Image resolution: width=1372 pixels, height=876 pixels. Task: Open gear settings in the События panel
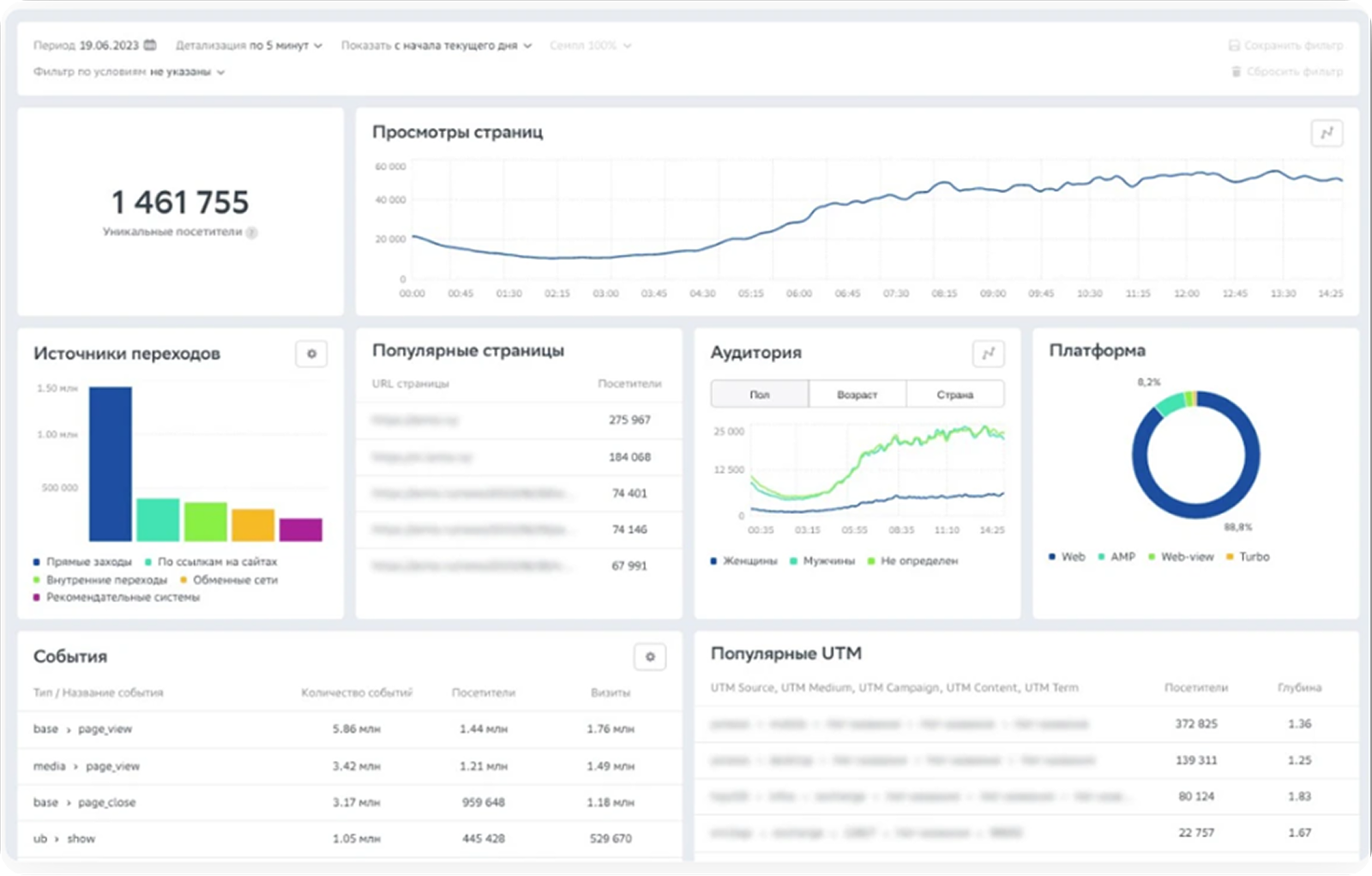tap(650, 657)
